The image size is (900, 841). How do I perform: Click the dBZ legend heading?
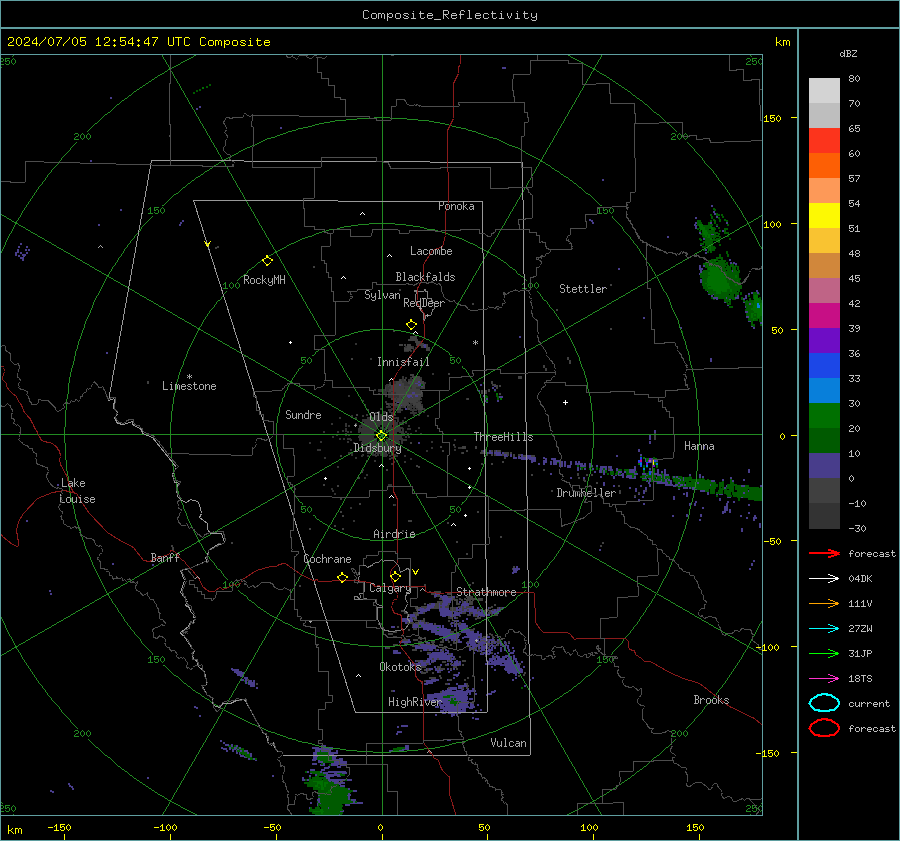(848, 53)
